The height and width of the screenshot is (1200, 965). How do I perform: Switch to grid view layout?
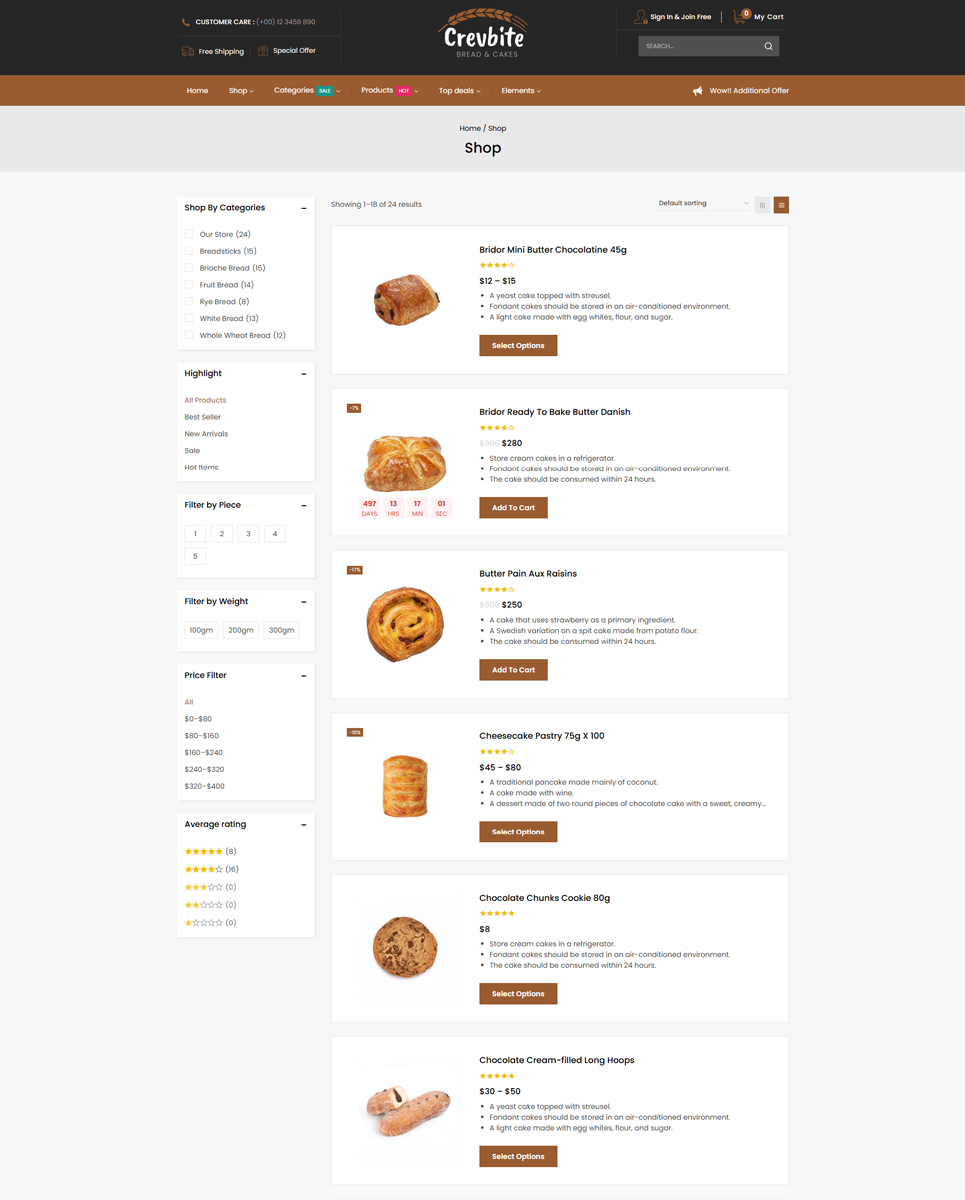click(762, 205)
